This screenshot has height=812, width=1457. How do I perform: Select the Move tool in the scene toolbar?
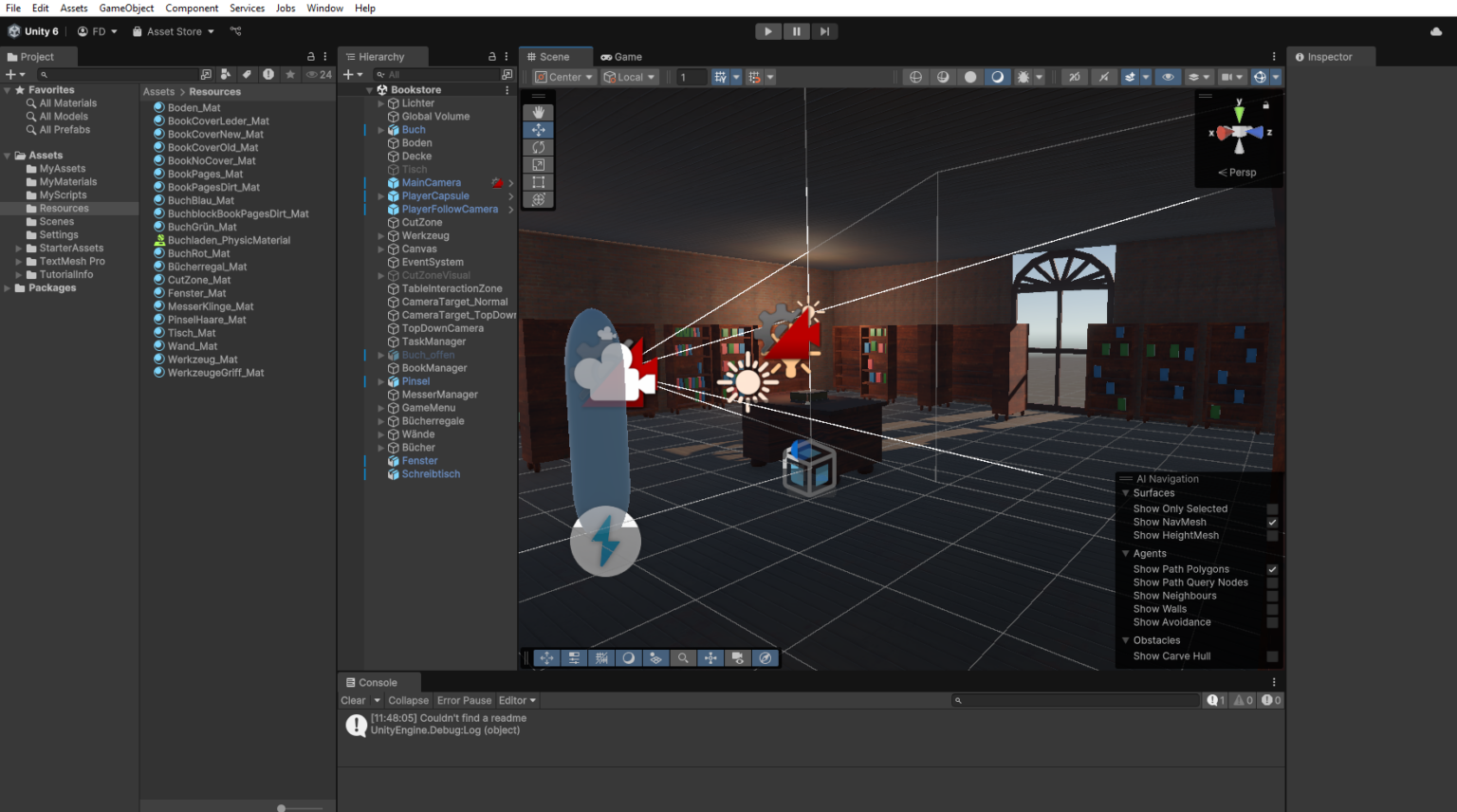click(538, 129)
